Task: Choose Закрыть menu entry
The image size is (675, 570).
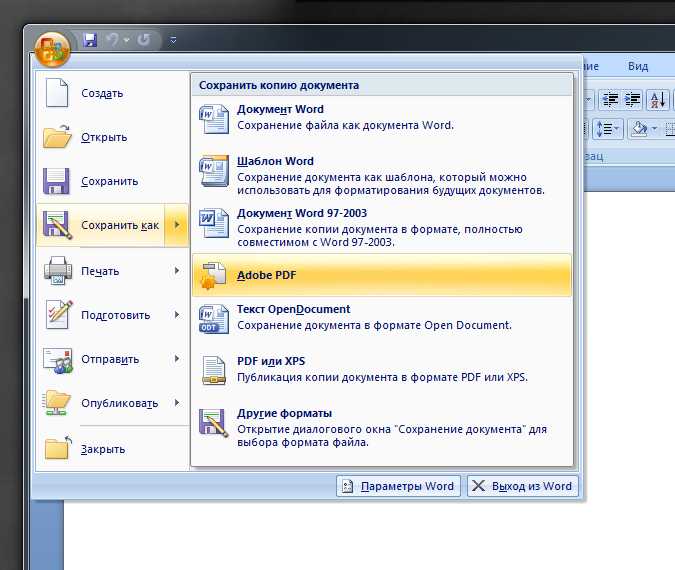Action: (x=113, y=449)
